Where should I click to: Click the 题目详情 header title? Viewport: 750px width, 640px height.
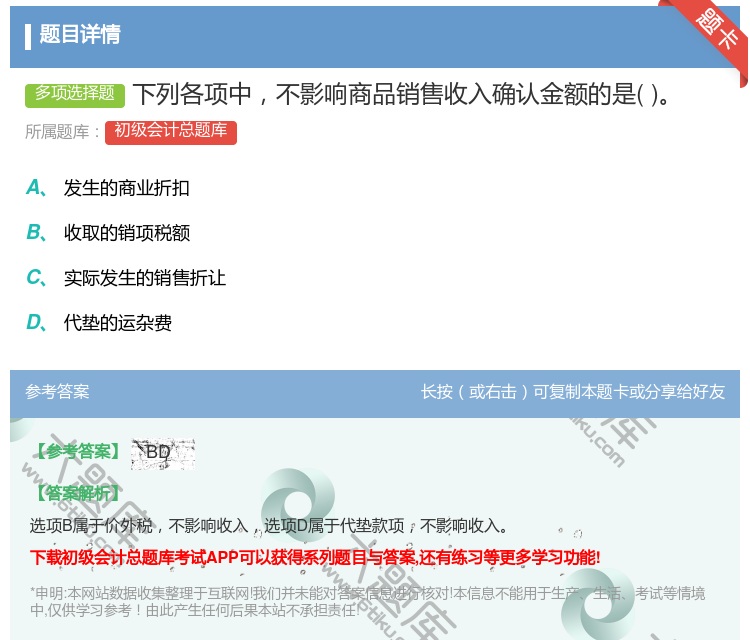click(x=80, y=34)
